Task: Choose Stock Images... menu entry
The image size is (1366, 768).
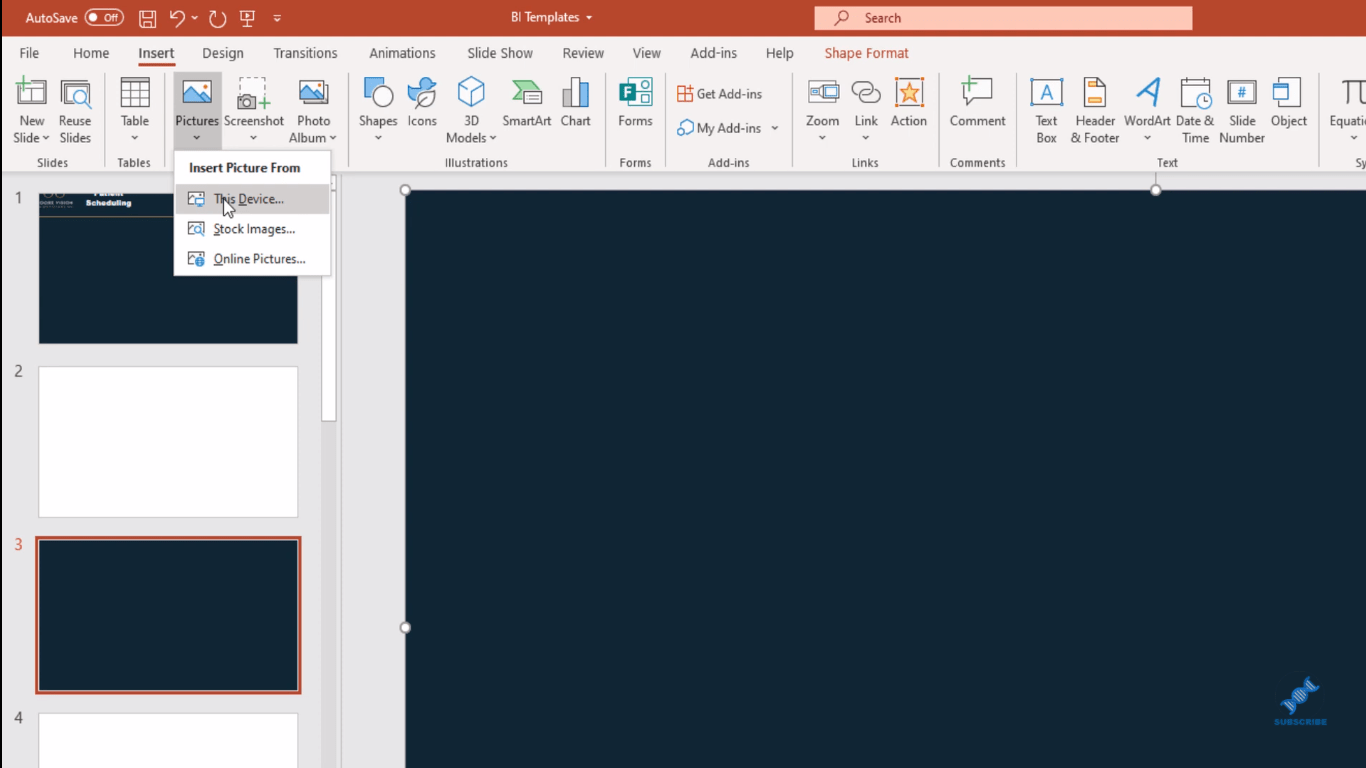Action: coord(252,229)
